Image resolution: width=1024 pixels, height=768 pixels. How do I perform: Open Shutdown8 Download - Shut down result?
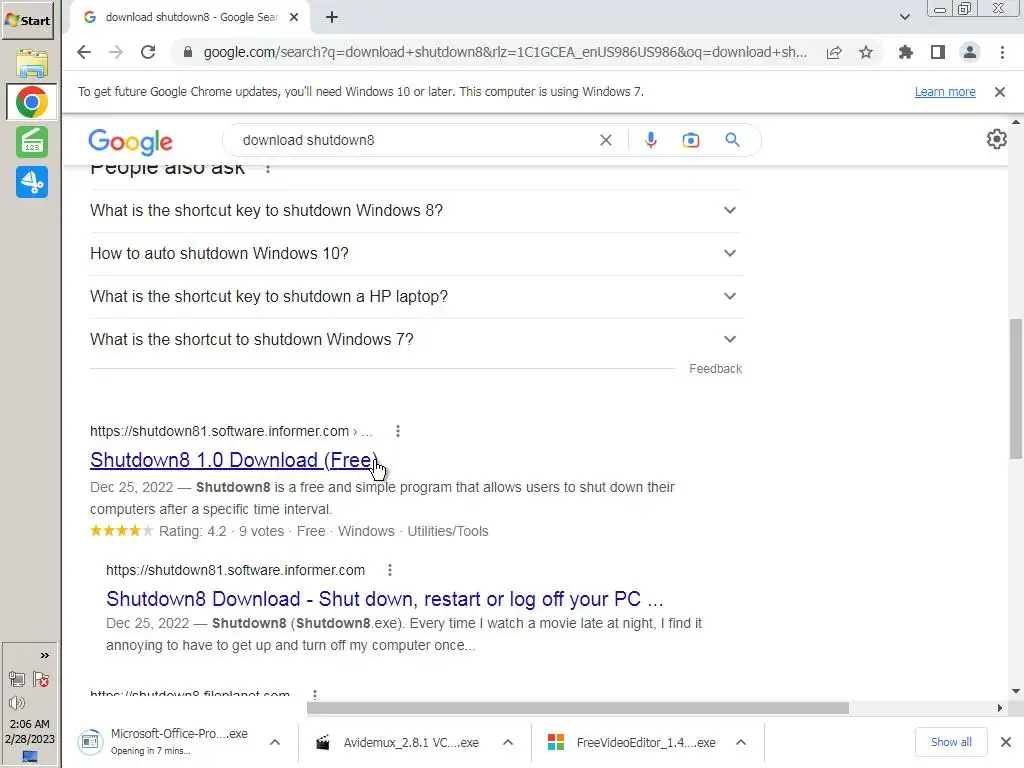pyautogui.click(x=385, y=599)
